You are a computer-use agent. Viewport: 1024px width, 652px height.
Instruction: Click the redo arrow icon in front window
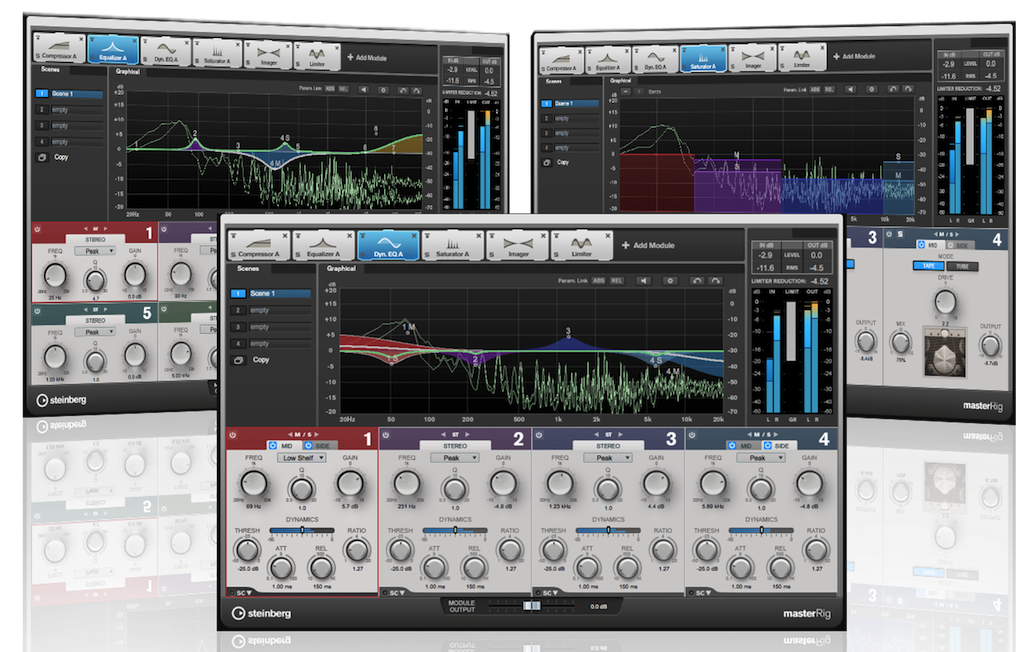(715, 280)
